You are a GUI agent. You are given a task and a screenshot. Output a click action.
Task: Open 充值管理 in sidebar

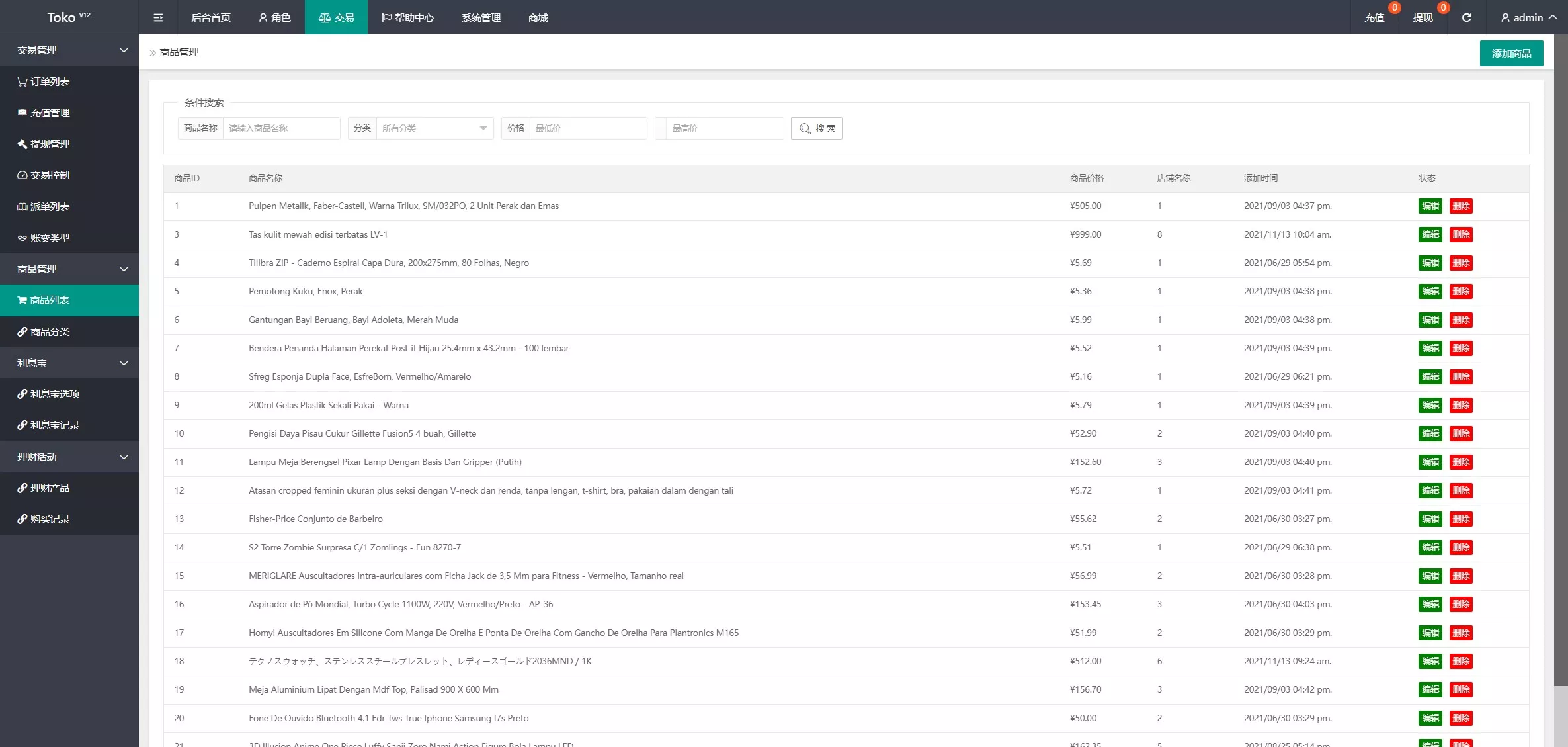50,112
